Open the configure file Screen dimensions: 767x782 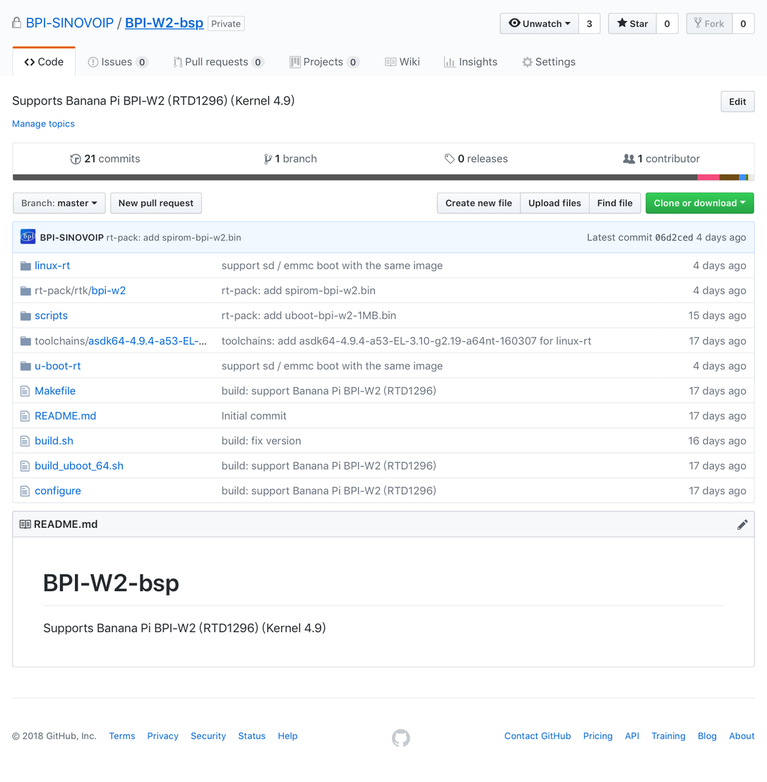(x=57, y=491)
